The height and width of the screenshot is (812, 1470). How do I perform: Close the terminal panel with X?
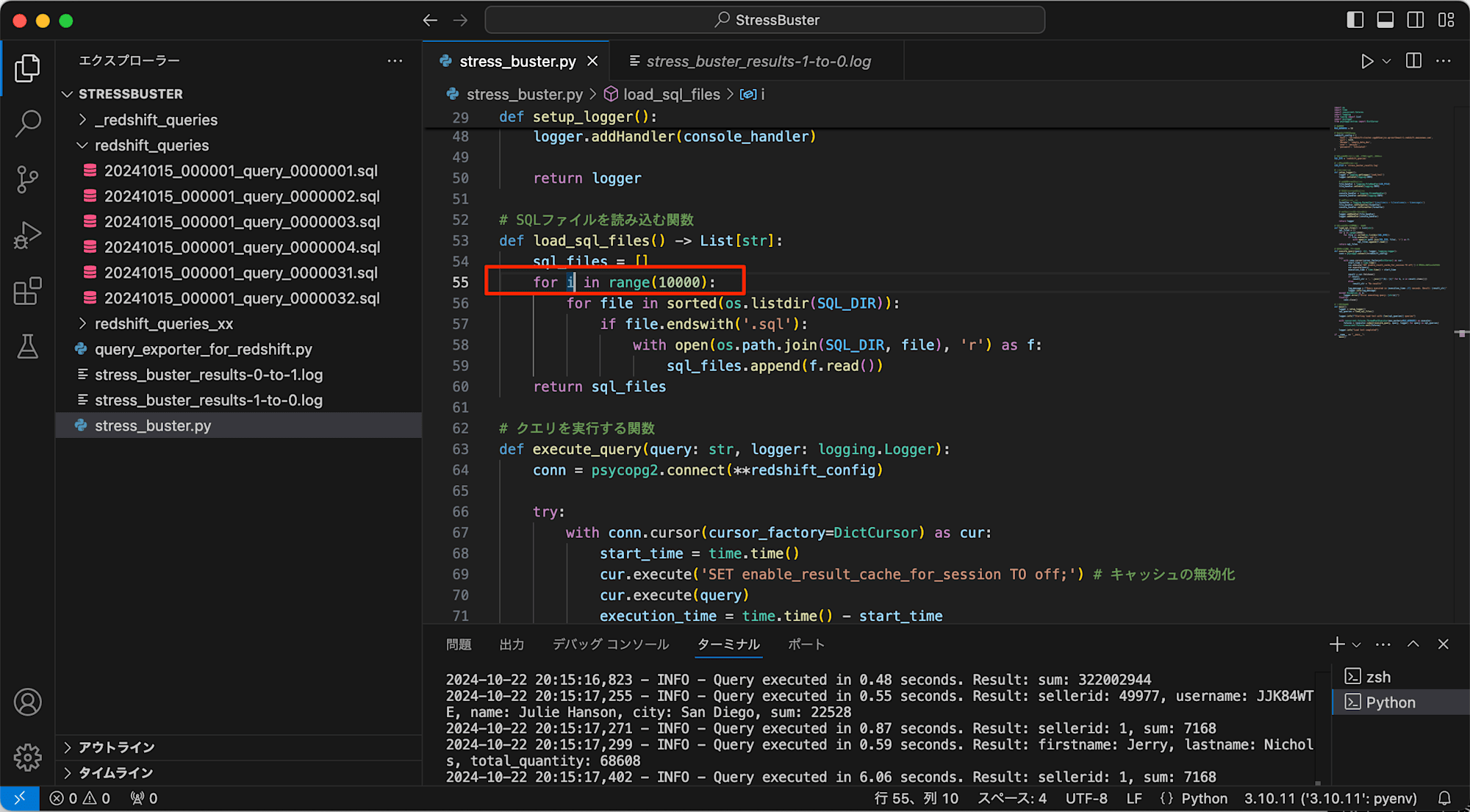click(x=1444, y=644)
